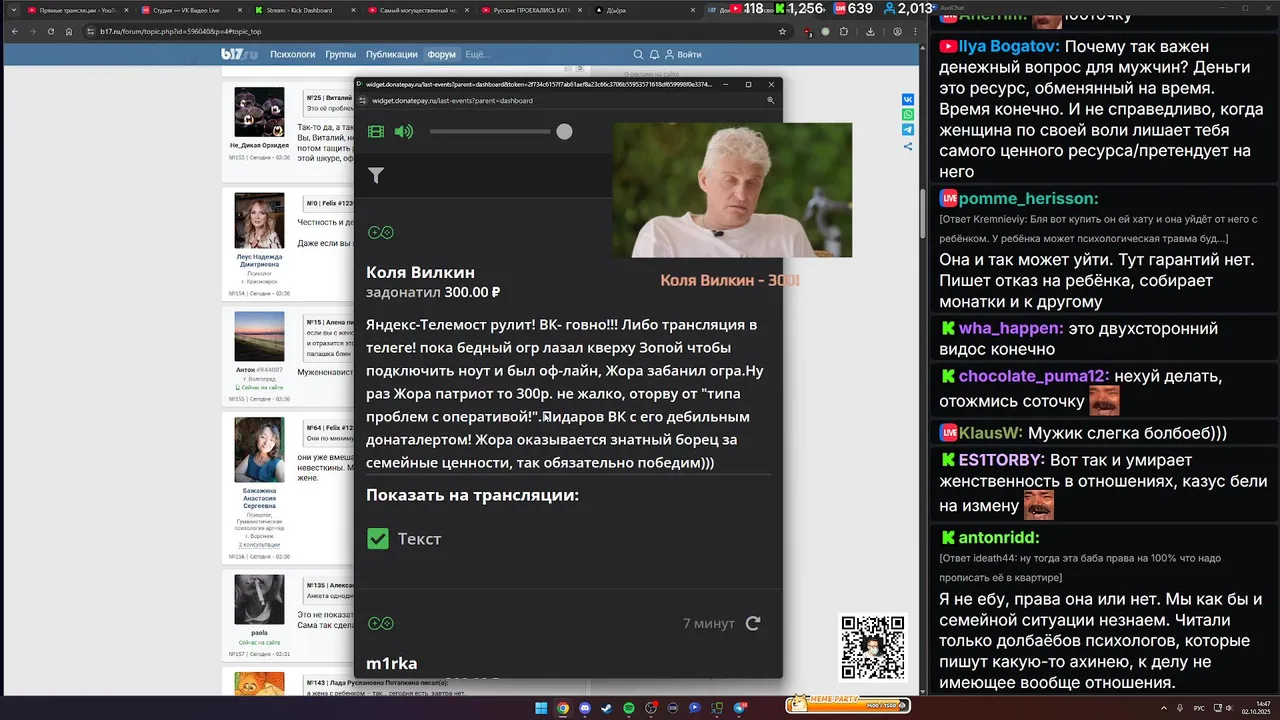Image resolution: width=1280 pixels, height=720 pixels.
Task: Open Telegram from taskbar
Action: (x=739, y=708)
